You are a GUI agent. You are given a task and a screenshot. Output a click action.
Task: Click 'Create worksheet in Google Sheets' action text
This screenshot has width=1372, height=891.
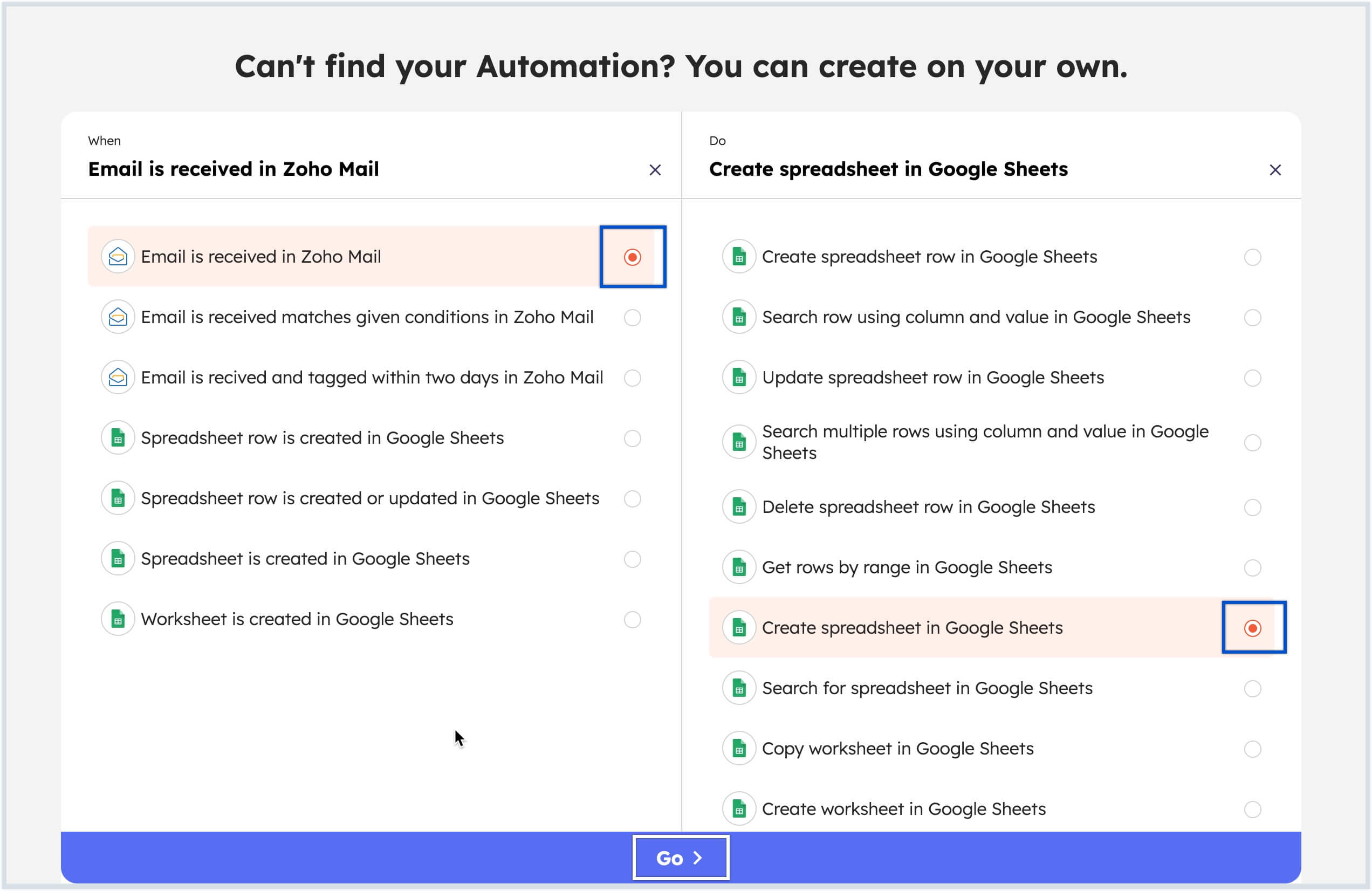click(x=903, y=809)
